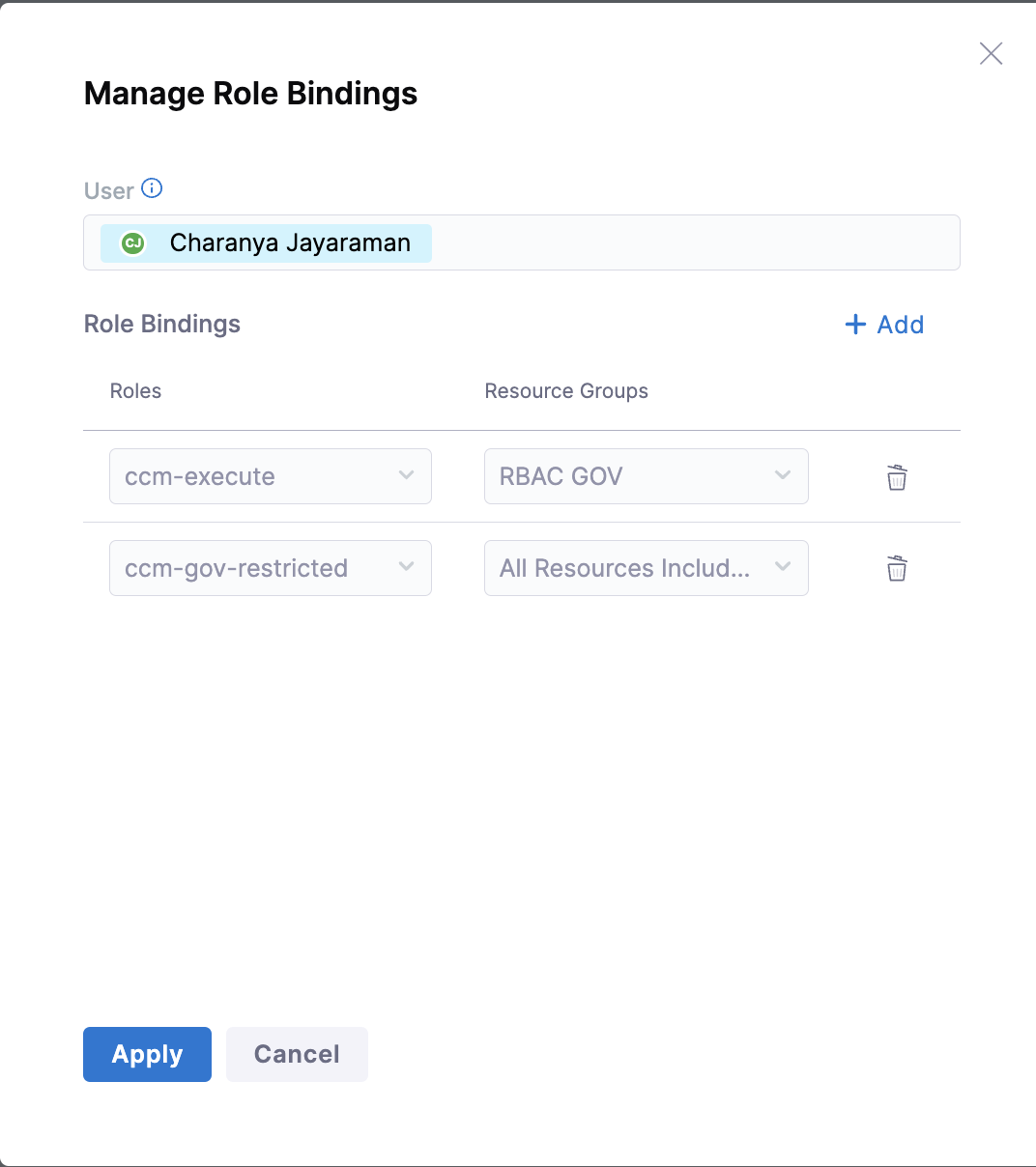The image size is (1036, 1167).
Task: Click inside the User input field
Action: pos(696,242)
